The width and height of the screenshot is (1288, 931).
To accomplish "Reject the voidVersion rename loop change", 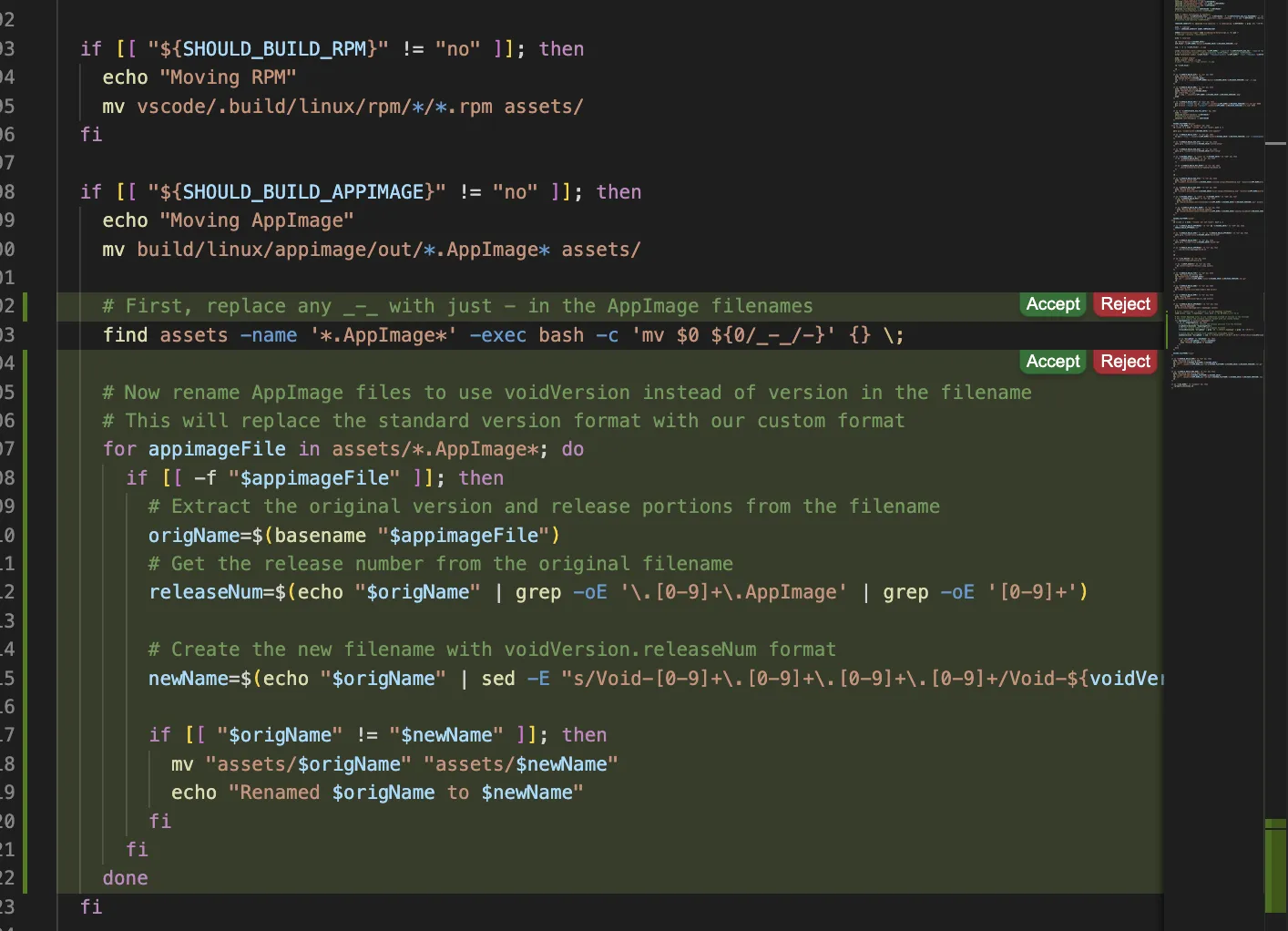I will coord(1125,362).
